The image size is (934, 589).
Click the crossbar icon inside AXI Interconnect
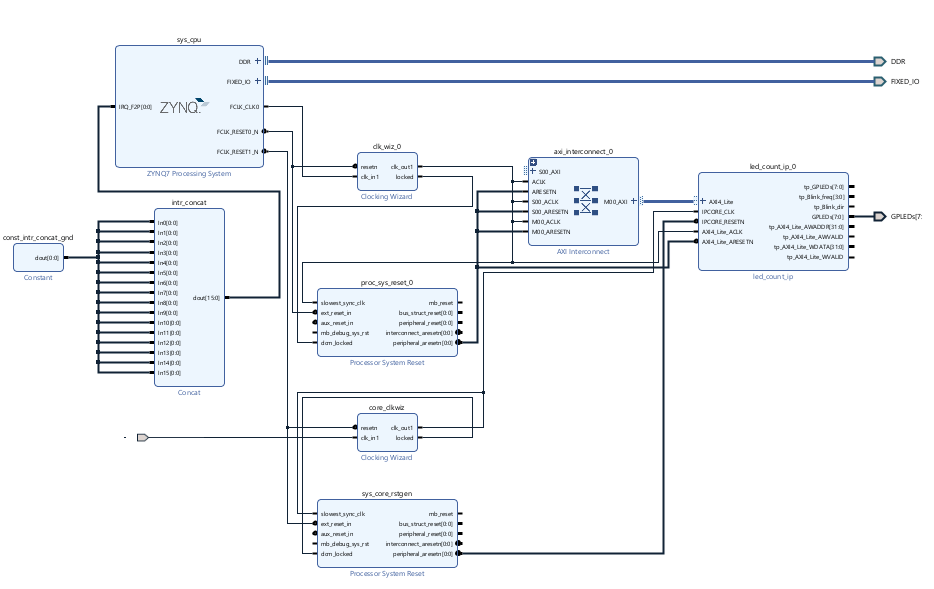coord(586,200)
